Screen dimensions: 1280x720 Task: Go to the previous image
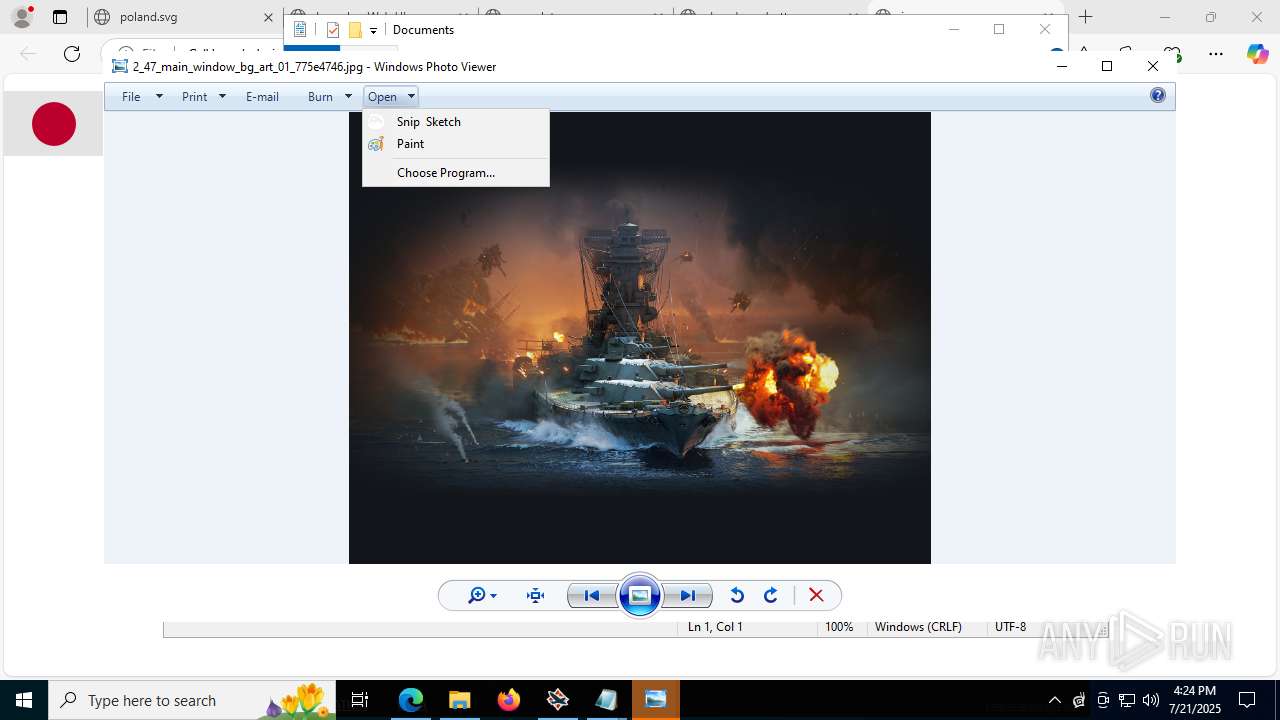point(592,596)
